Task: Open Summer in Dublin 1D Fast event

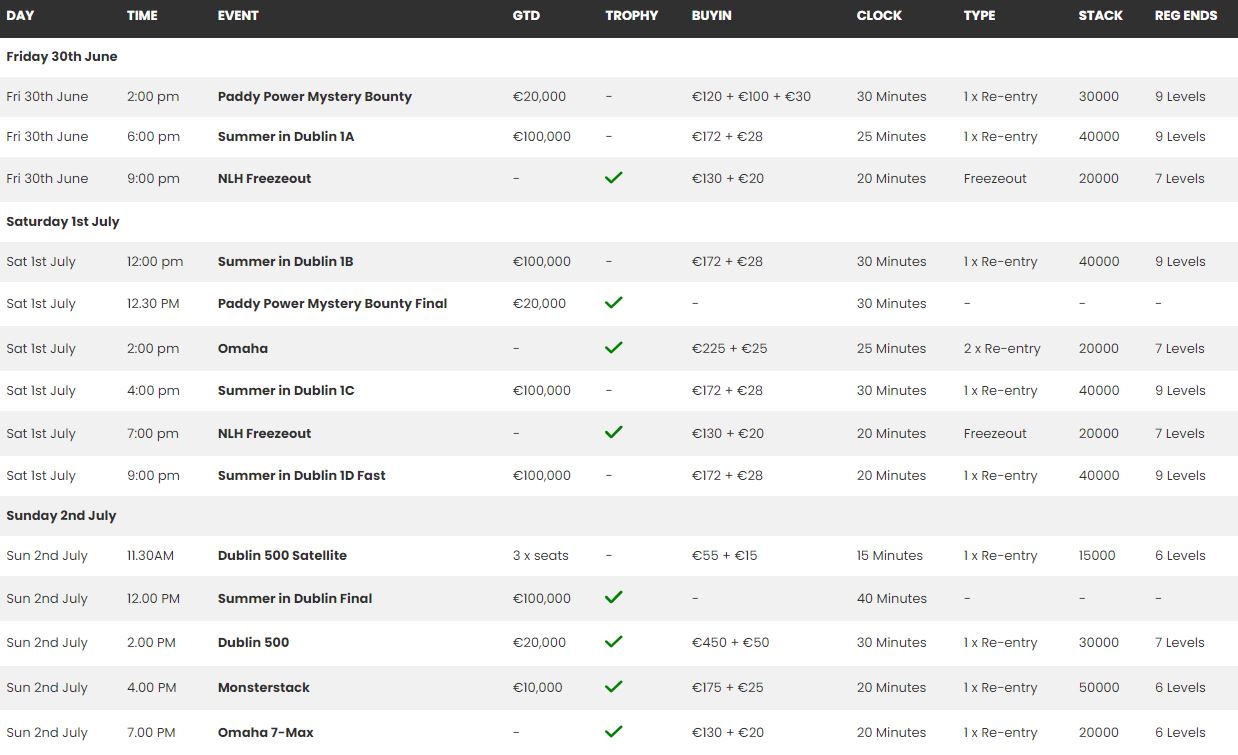Action: point(301,476)
